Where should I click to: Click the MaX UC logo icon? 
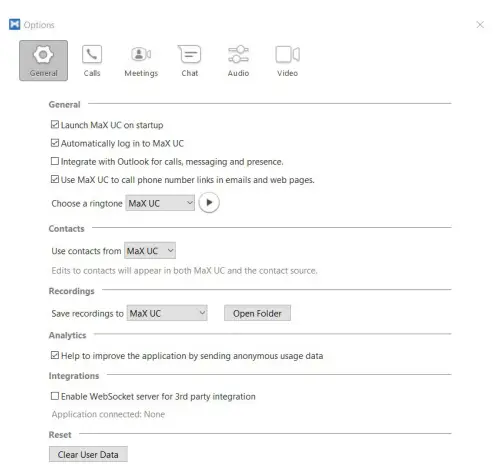tap(14, 24)
